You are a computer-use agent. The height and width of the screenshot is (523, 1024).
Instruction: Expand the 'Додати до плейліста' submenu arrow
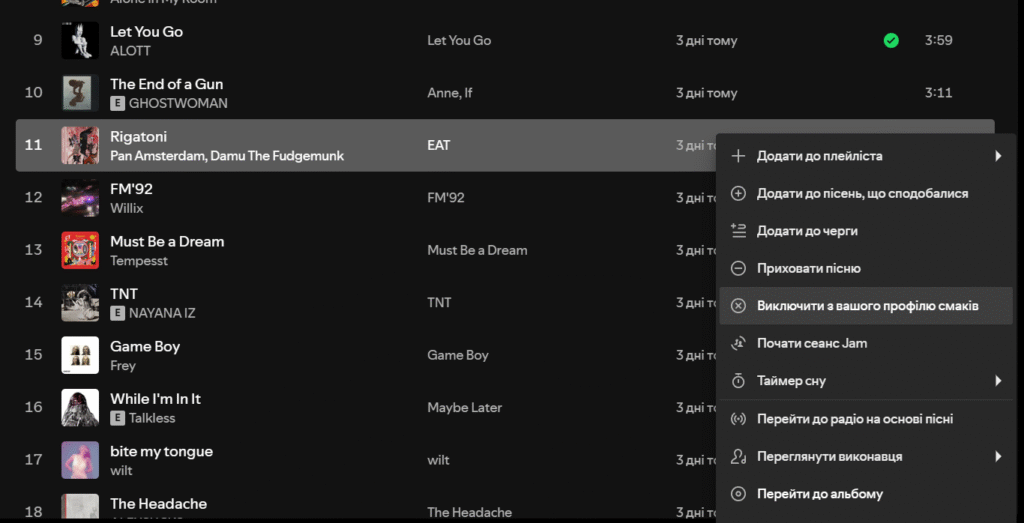point(997,156)
